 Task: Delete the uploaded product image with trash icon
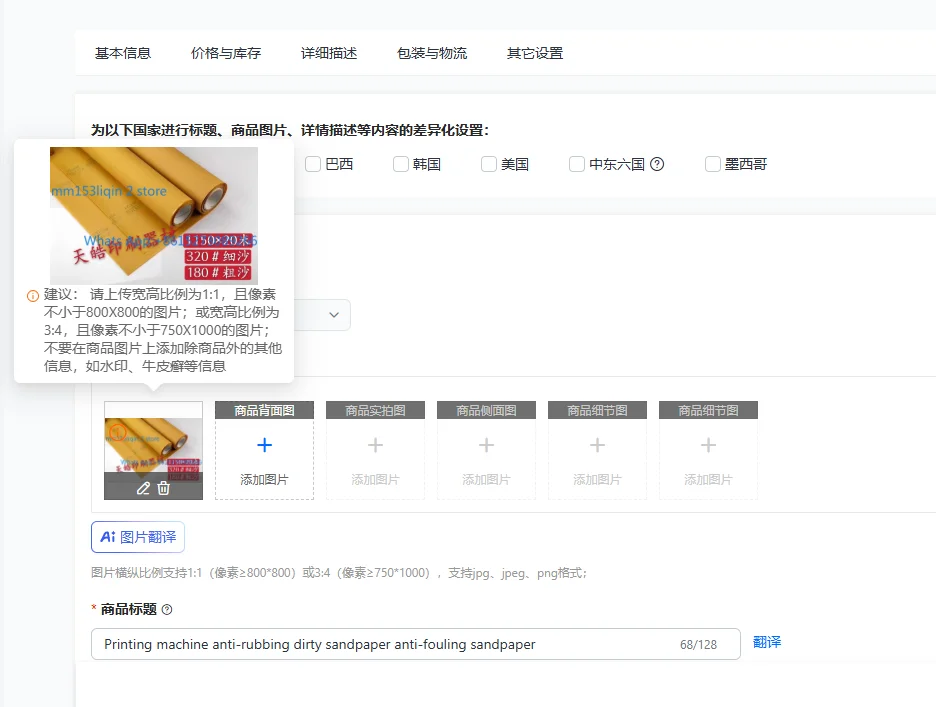click(x=164, y=488)
